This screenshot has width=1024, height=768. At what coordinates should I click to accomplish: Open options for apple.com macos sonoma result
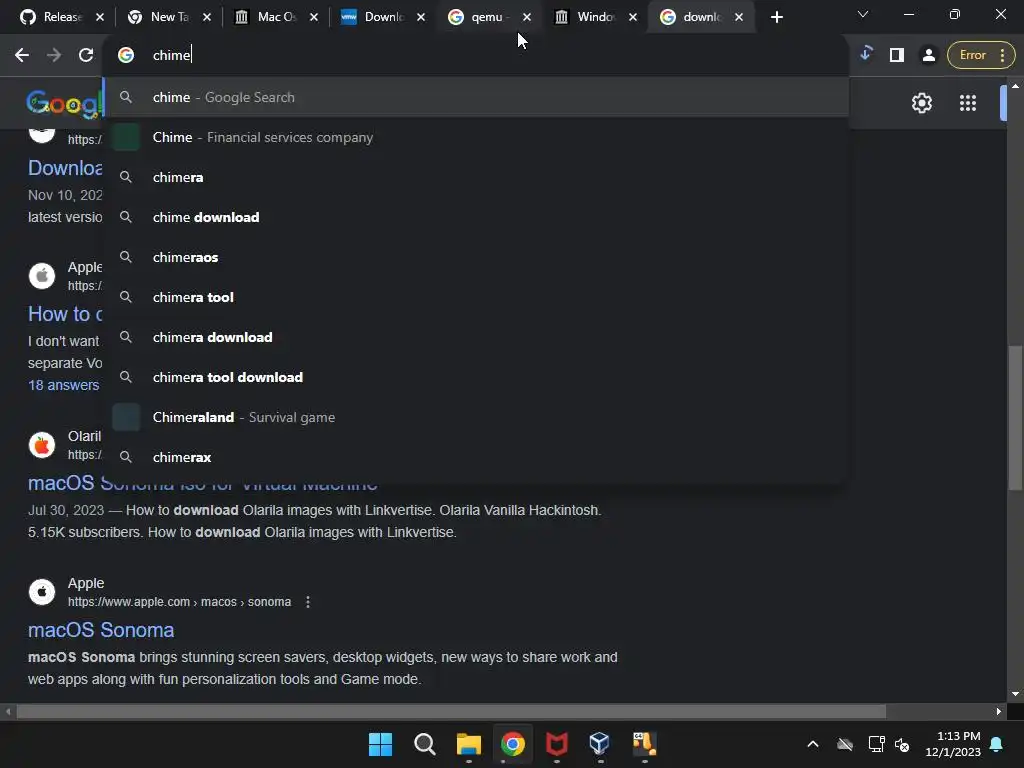(x=308, y=602)
